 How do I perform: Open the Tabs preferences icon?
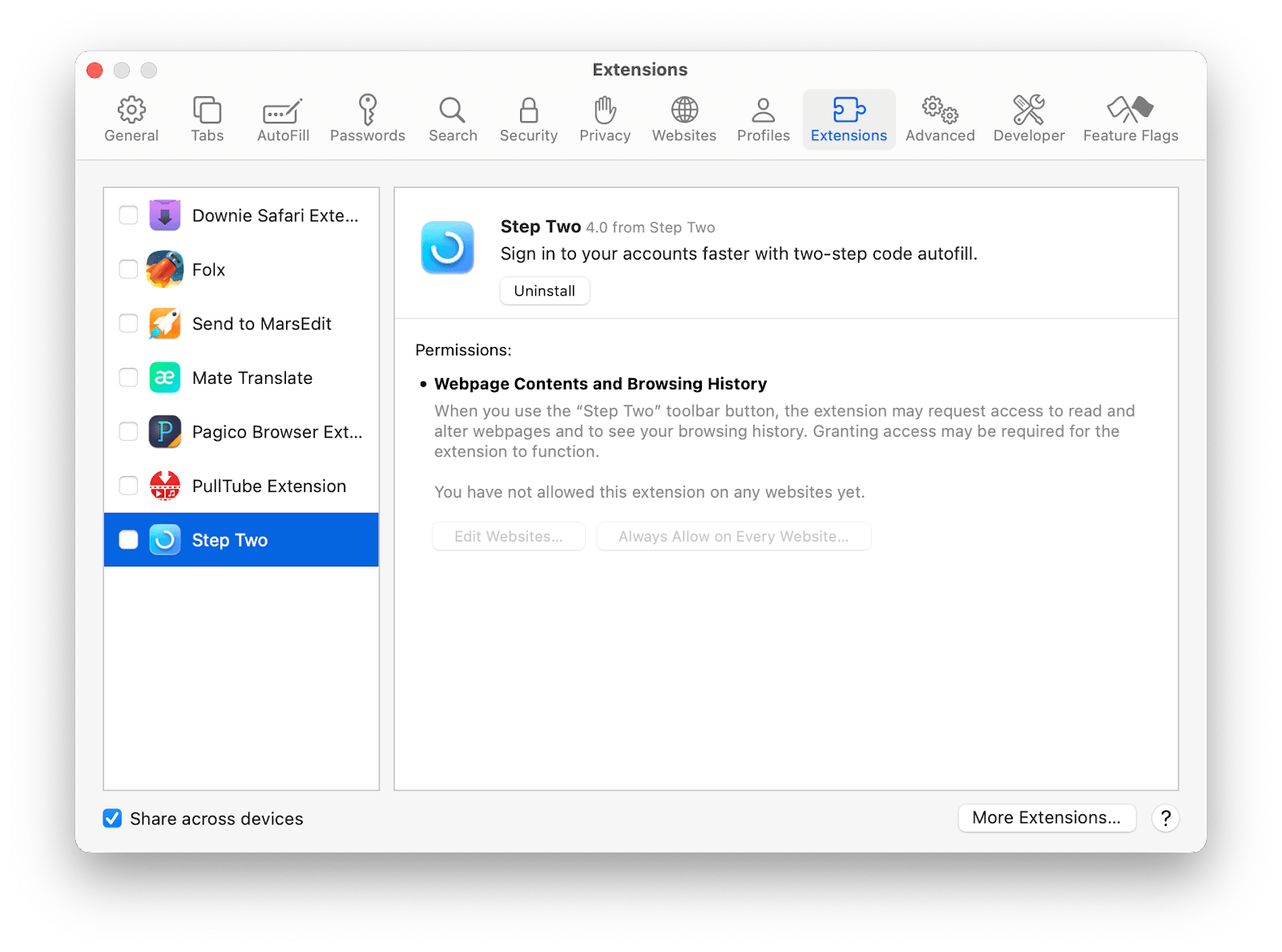[207, 110]
